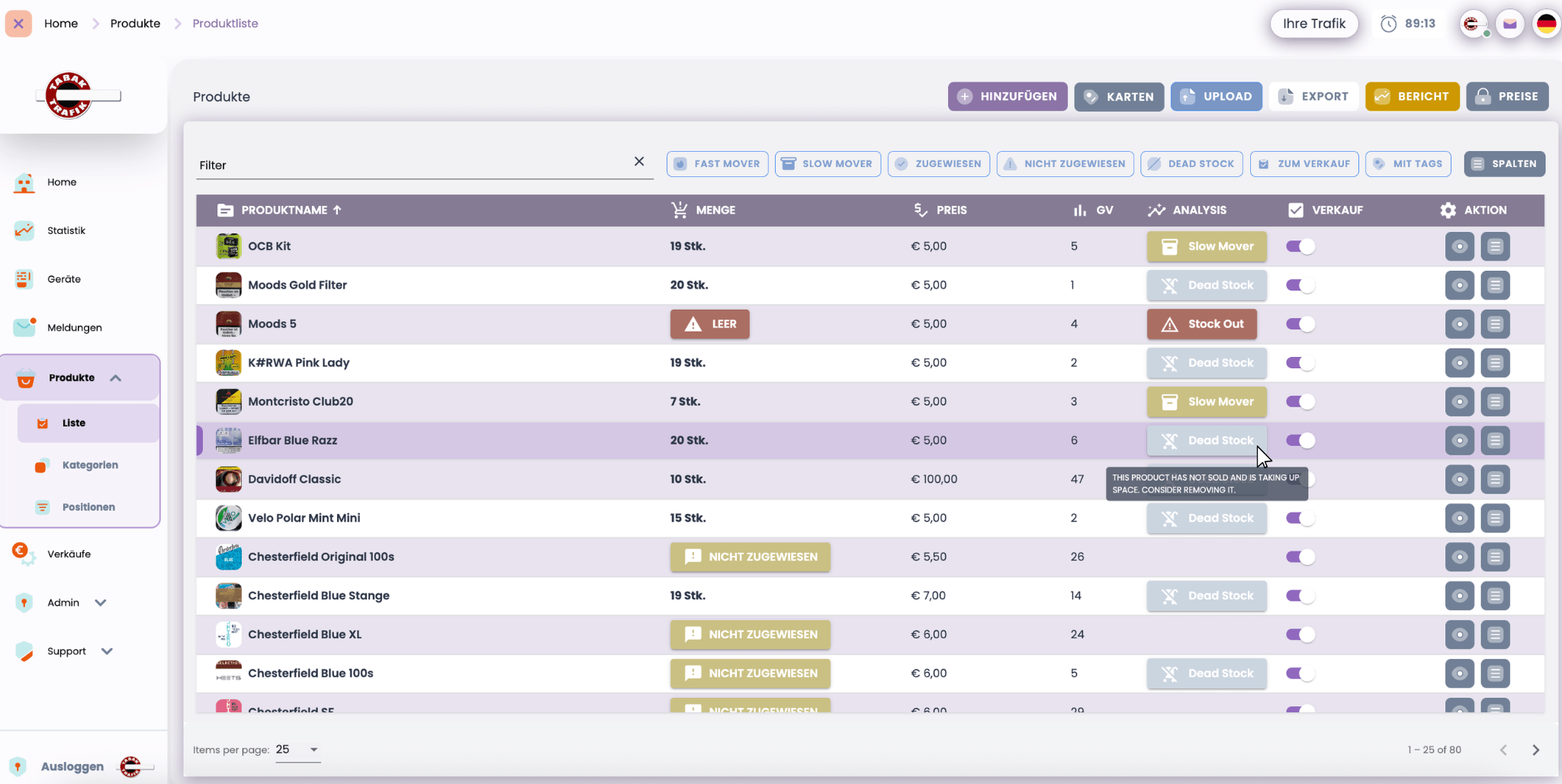
Task: Open the items per page dropdown
Action: [x=297, y=750]
